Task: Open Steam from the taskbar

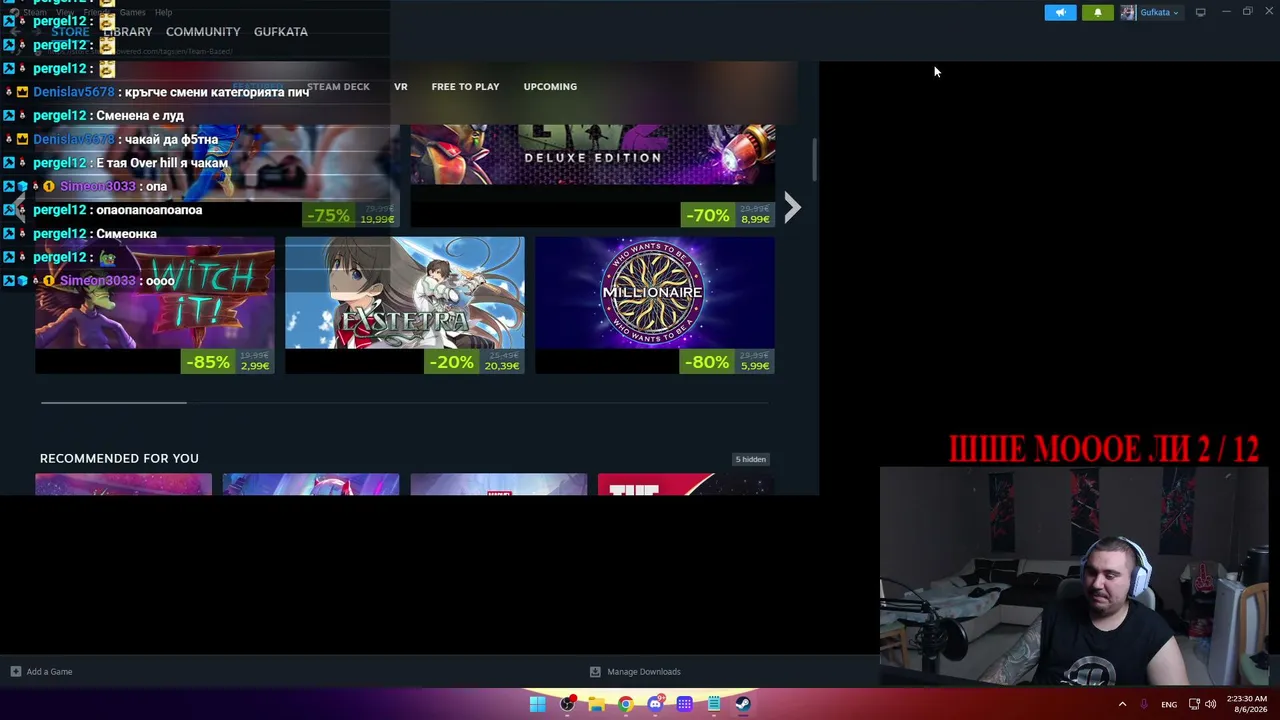Action: tap(743, 704)
